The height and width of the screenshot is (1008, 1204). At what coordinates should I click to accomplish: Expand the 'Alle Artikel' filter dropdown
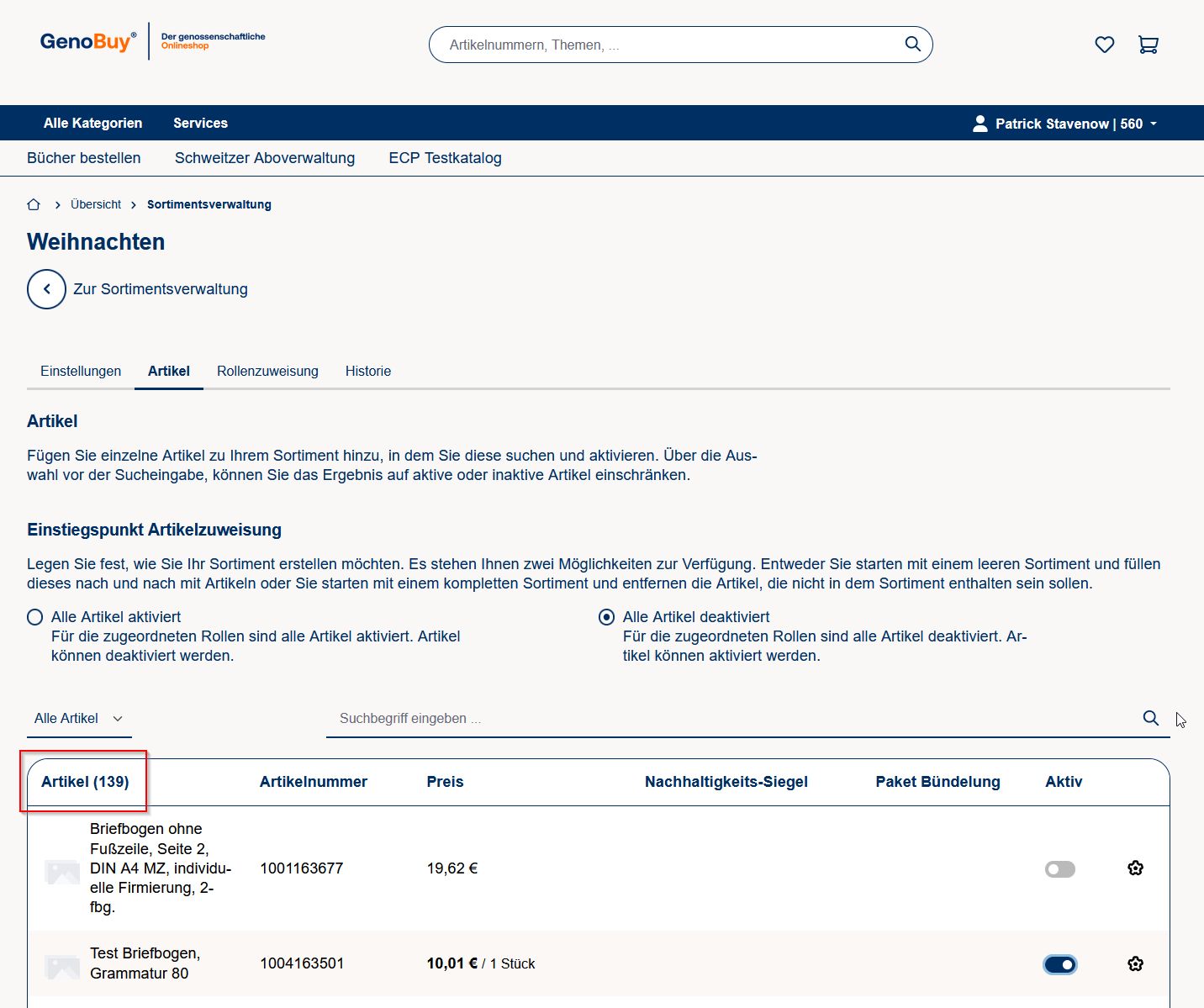[78, 719]
